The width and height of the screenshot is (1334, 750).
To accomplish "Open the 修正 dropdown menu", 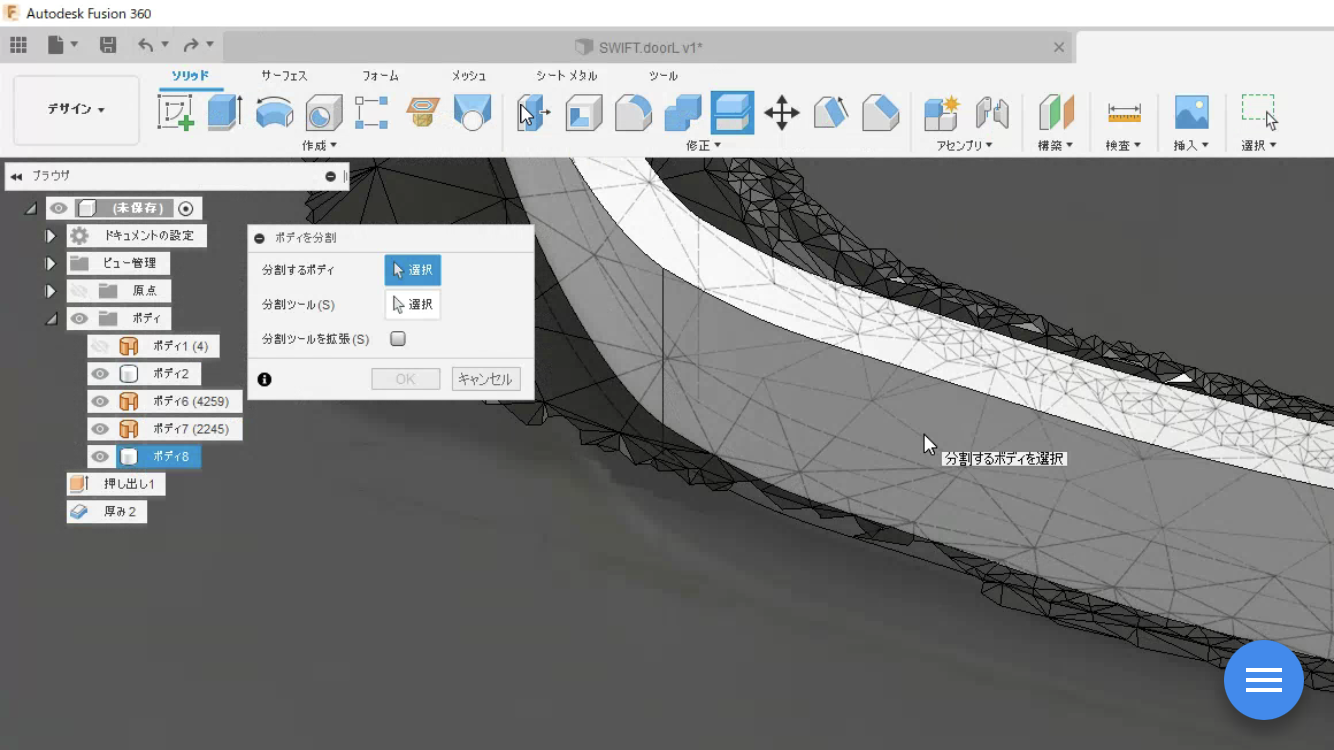I will coord(703,146).
